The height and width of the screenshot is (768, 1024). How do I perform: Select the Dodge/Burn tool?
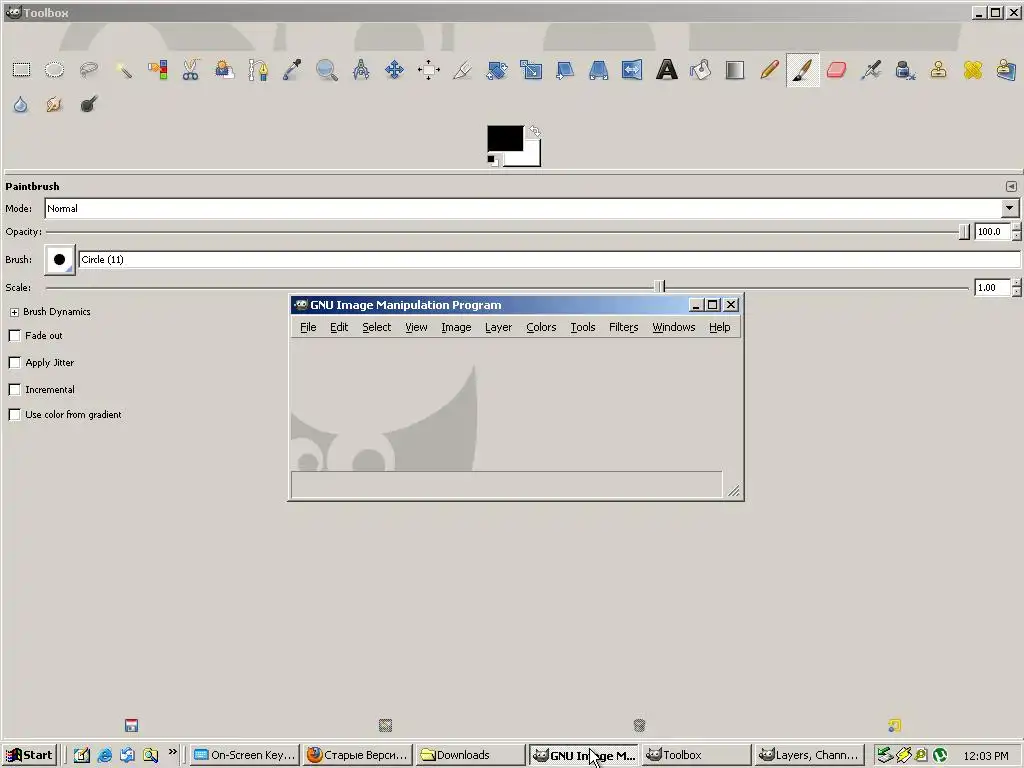click(x=88, y=104)
